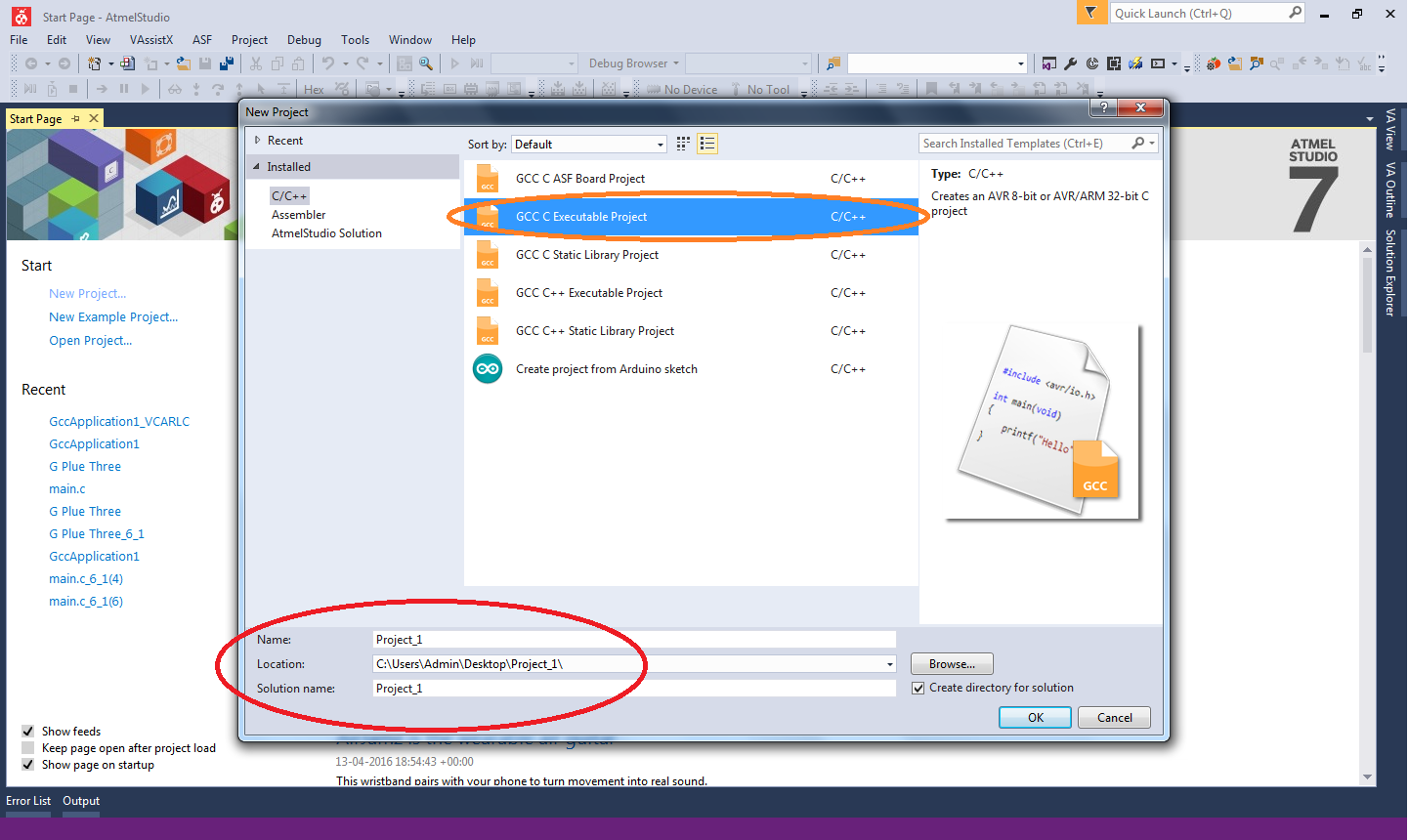Click the chip Device Programming icon
Screen dimensions: 1409x840
click(x=1114, y=63)
